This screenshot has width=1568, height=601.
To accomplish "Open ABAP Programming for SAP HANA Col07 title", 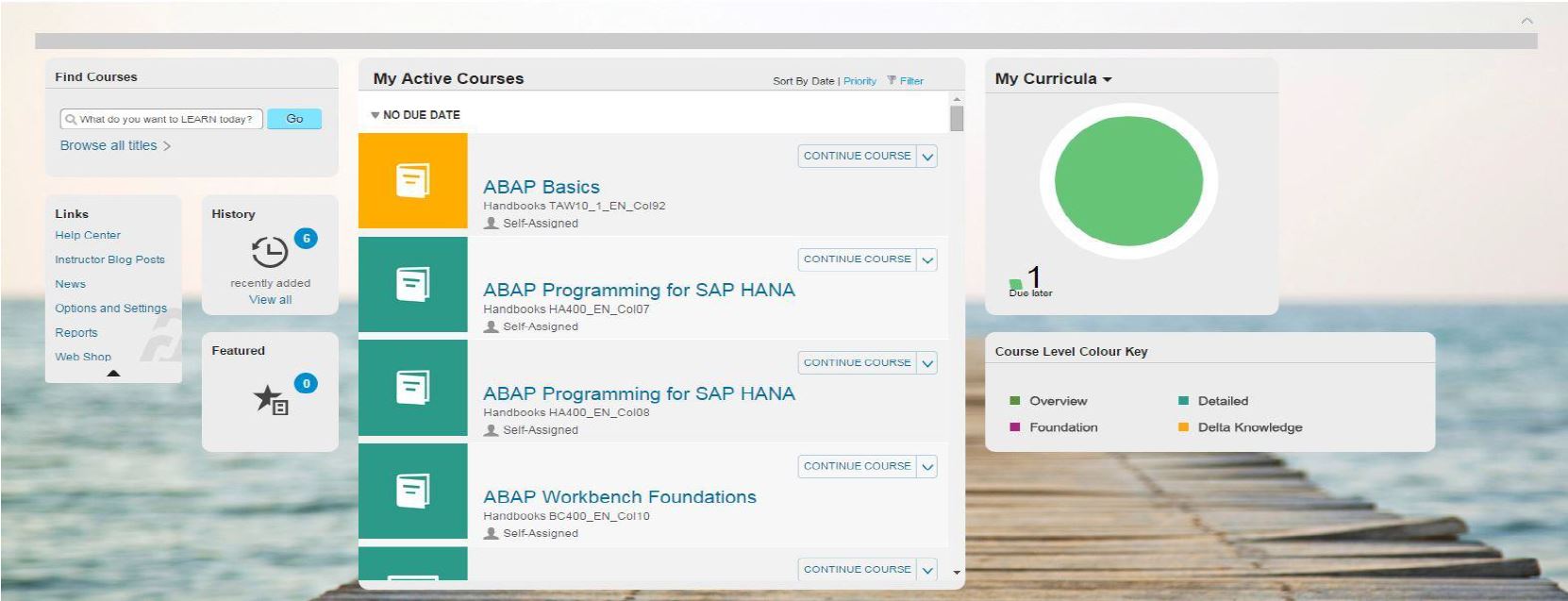I will (x=639, y=290).
